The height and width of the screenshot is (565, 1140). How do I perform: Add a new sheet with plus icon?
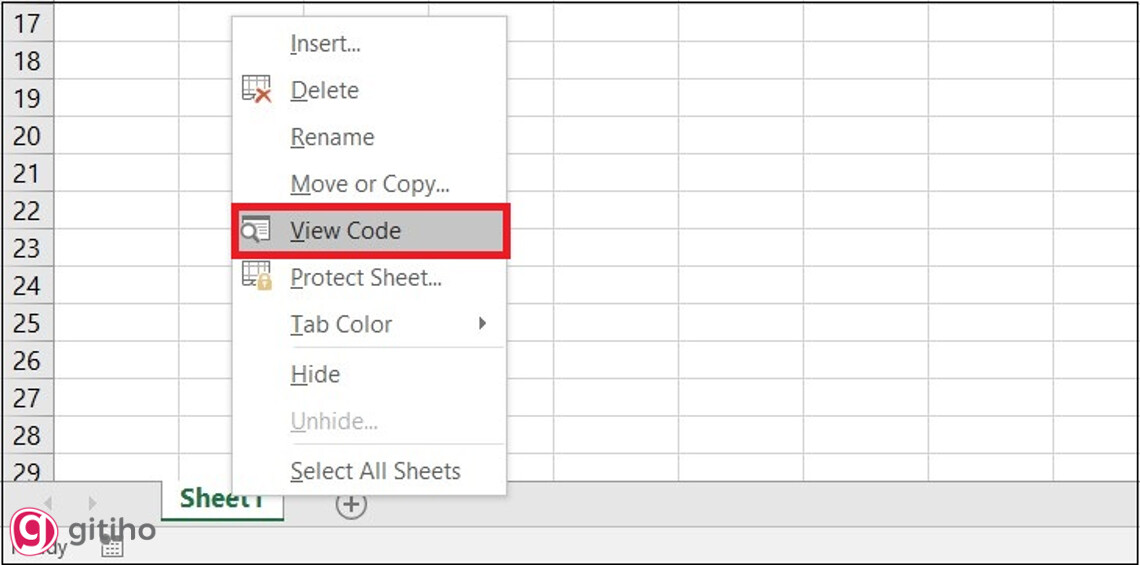[x=351, y=505]
